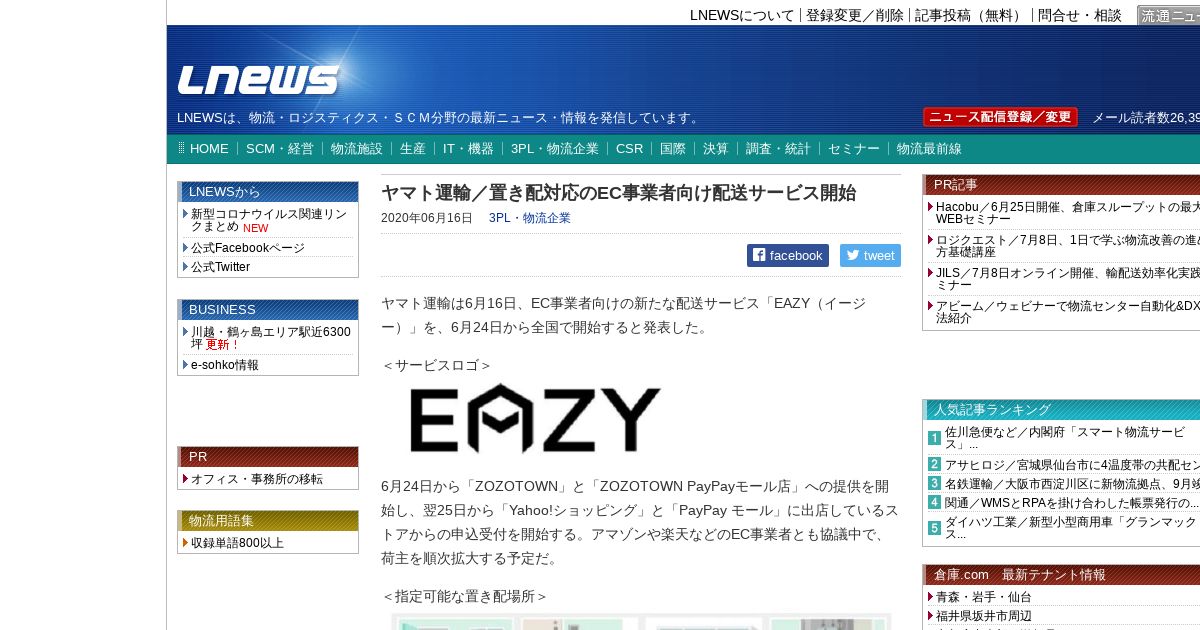
Task: Open the 問合せ・相談 link
Action: [x=1080, y=15]
